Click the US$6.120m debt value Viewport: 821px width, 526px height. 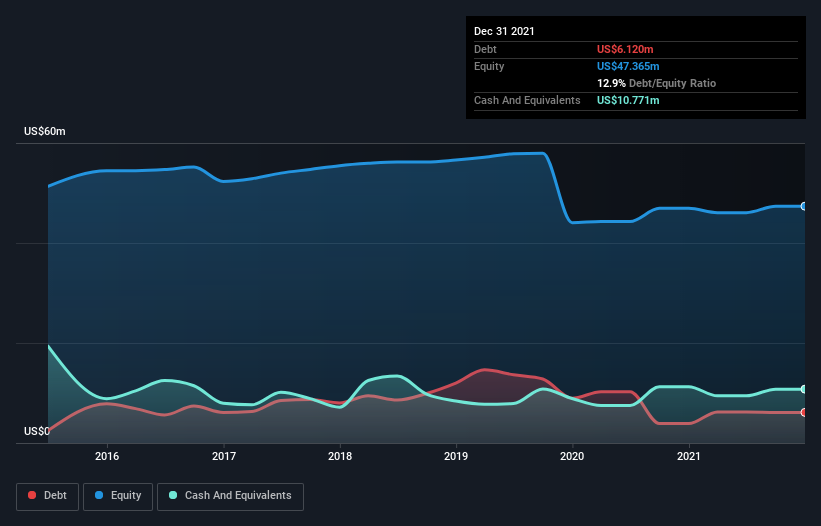625,49
